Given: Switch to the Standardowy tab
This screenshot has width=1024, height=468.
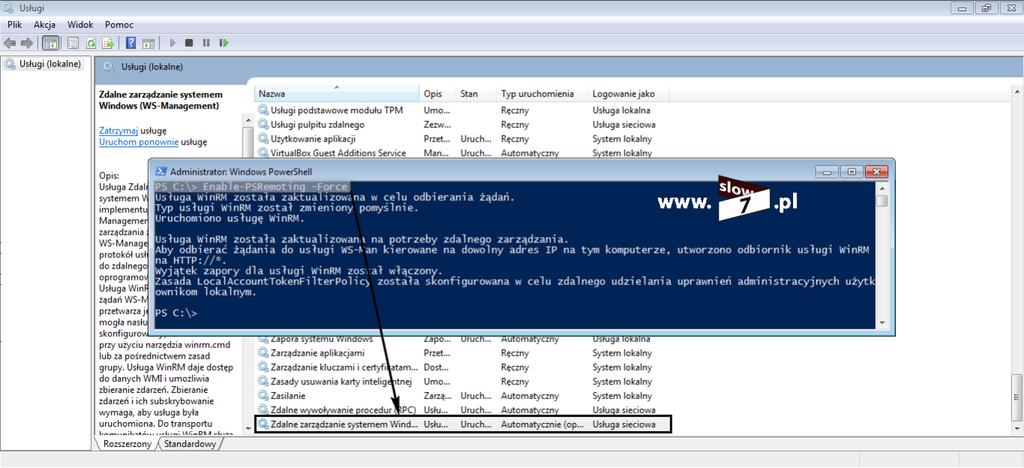Looking at the screenshot, I should click(x=189, y=444).
